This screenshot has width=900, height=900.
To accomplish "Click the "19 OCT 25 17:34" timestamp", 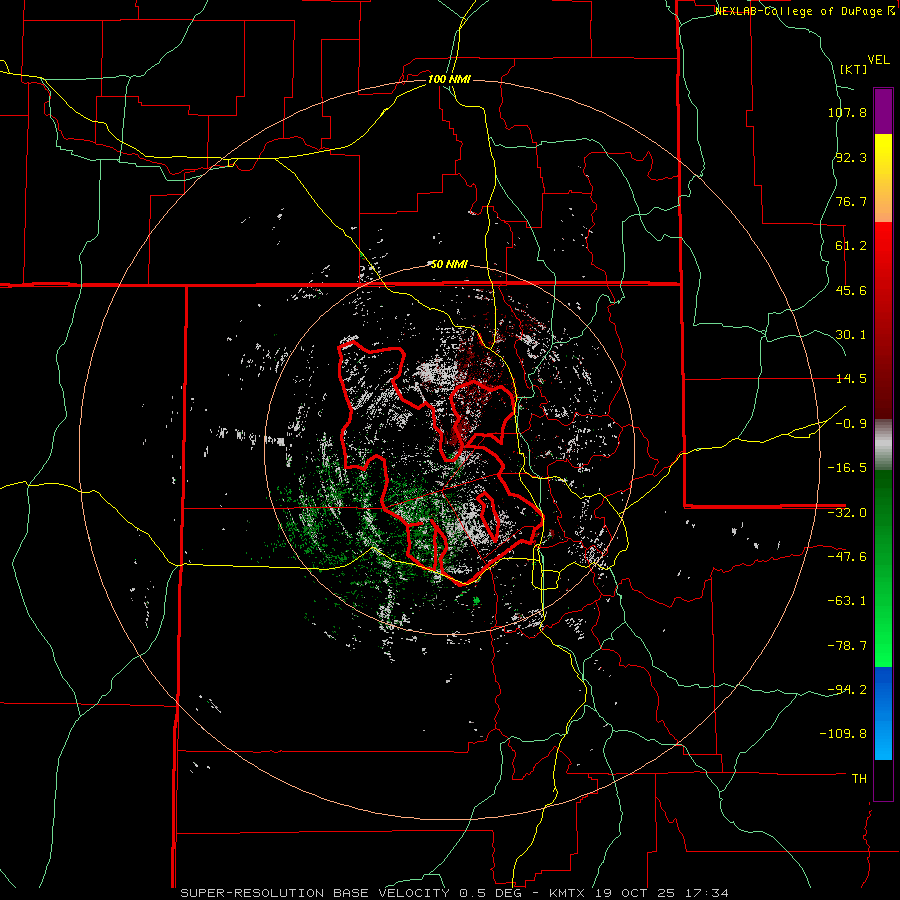I will pyautogui.click(x=661, y=893).
